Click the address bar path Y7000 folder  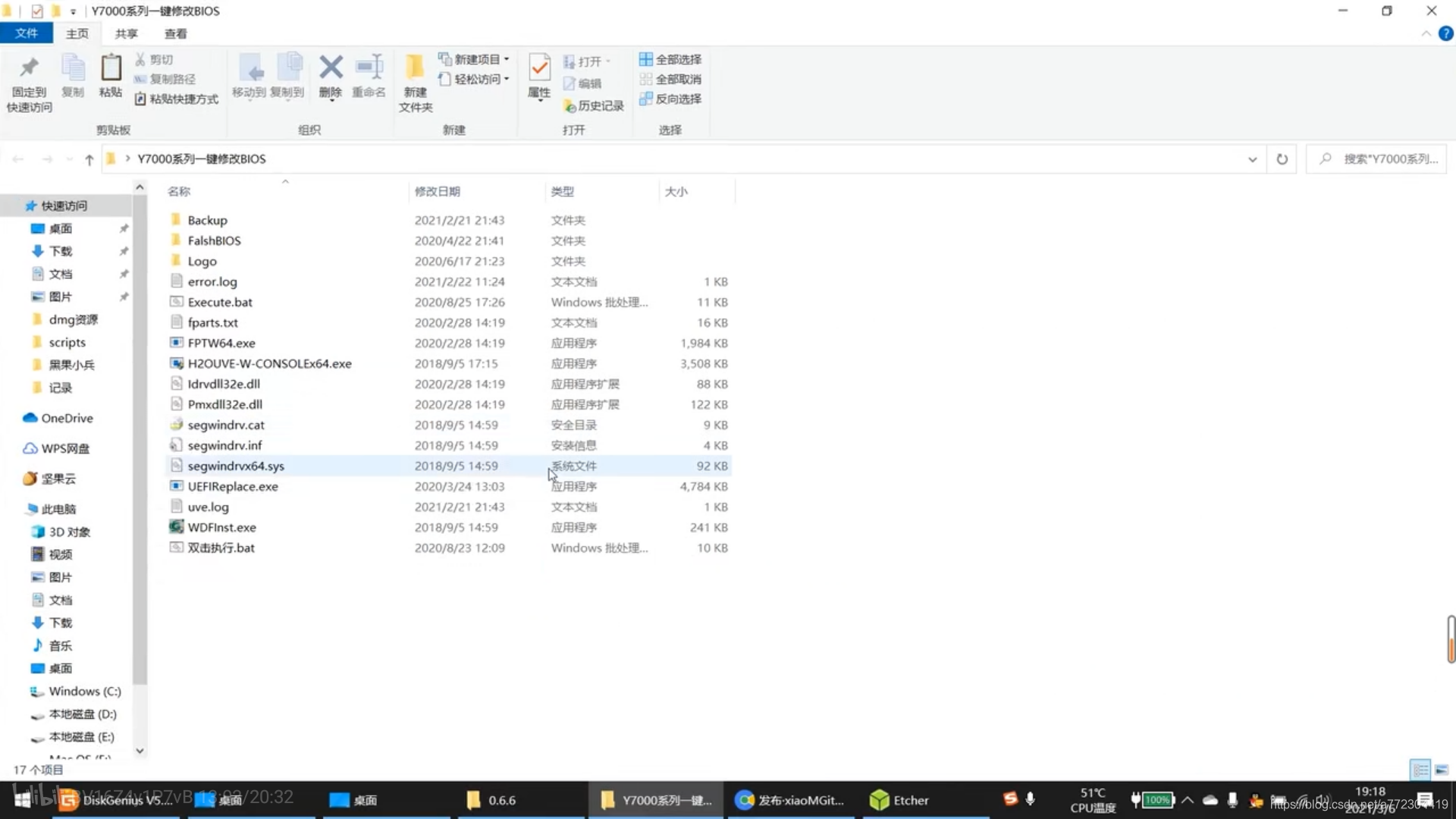click(x=202, y=159)
